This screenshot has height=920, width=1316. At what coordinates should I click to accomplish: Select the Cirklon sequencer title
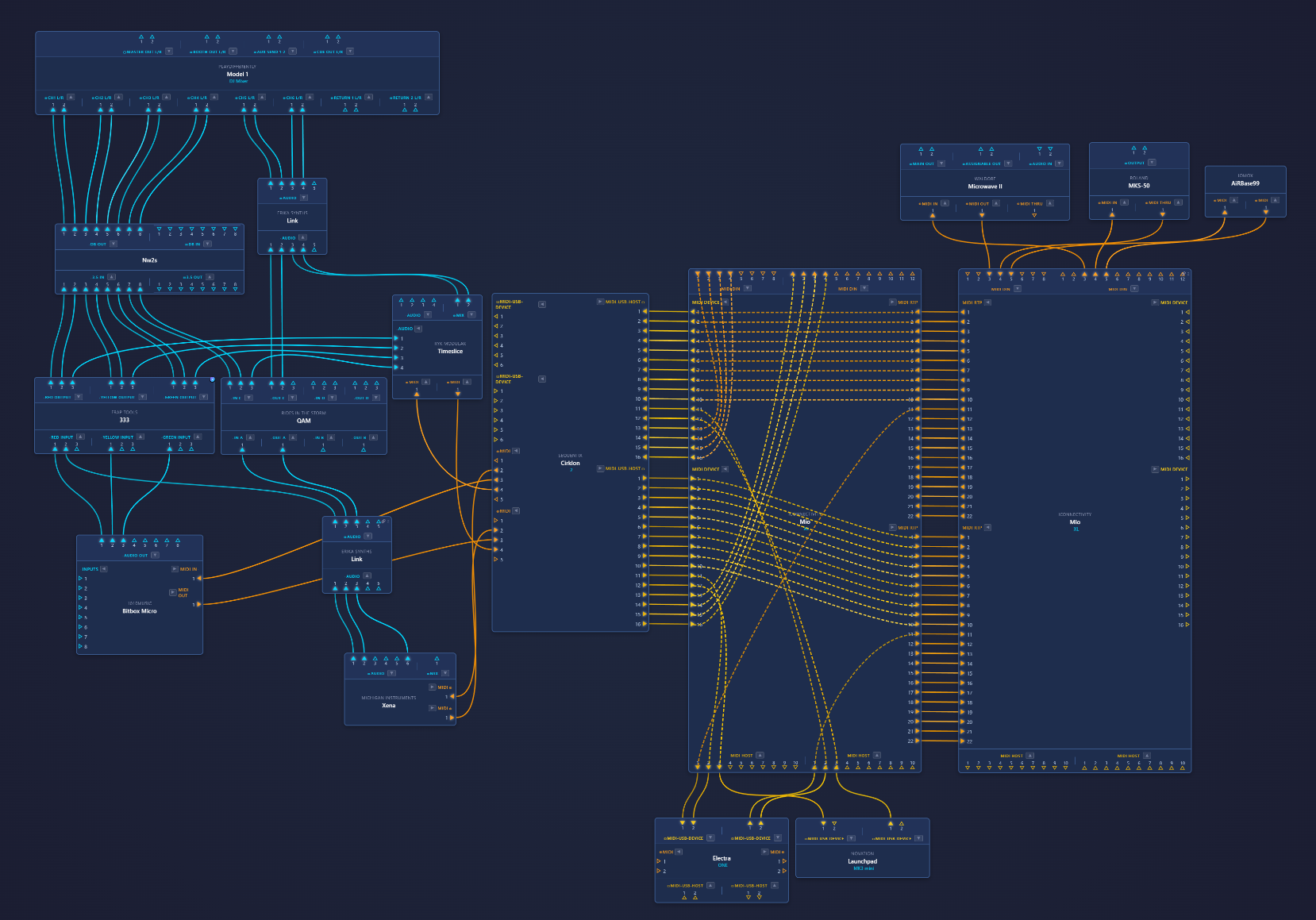570,463
